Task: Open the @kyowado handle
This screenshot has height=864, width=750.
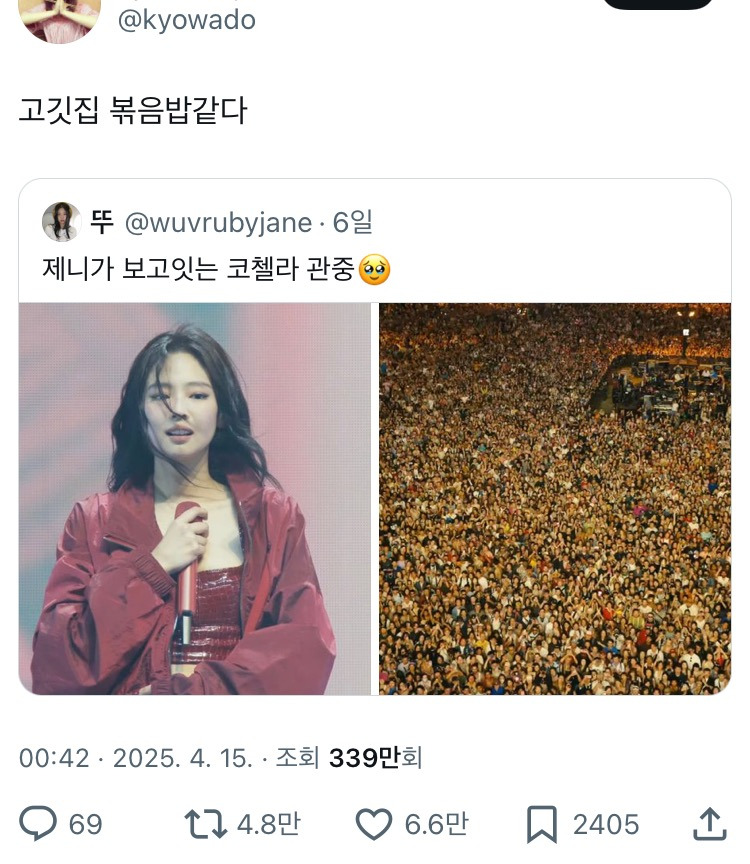Action: click(x=186, y=20)
